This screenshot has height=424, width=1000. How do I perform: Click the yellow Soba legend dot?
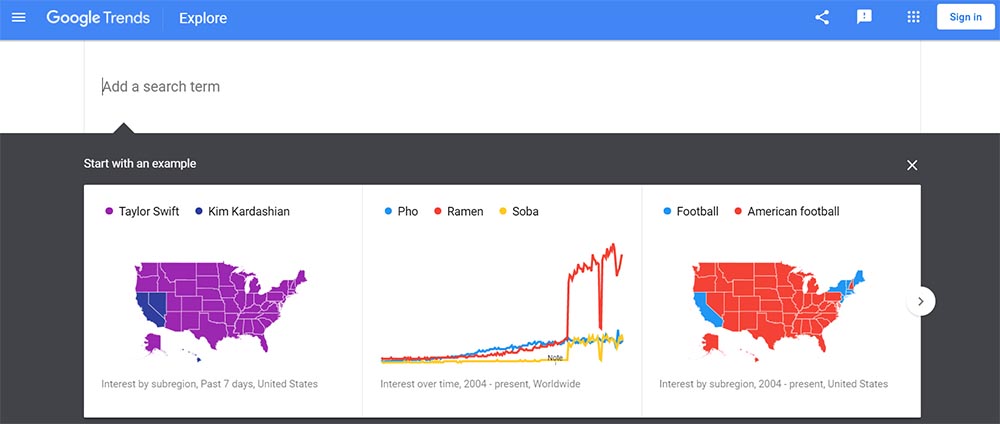503,212
